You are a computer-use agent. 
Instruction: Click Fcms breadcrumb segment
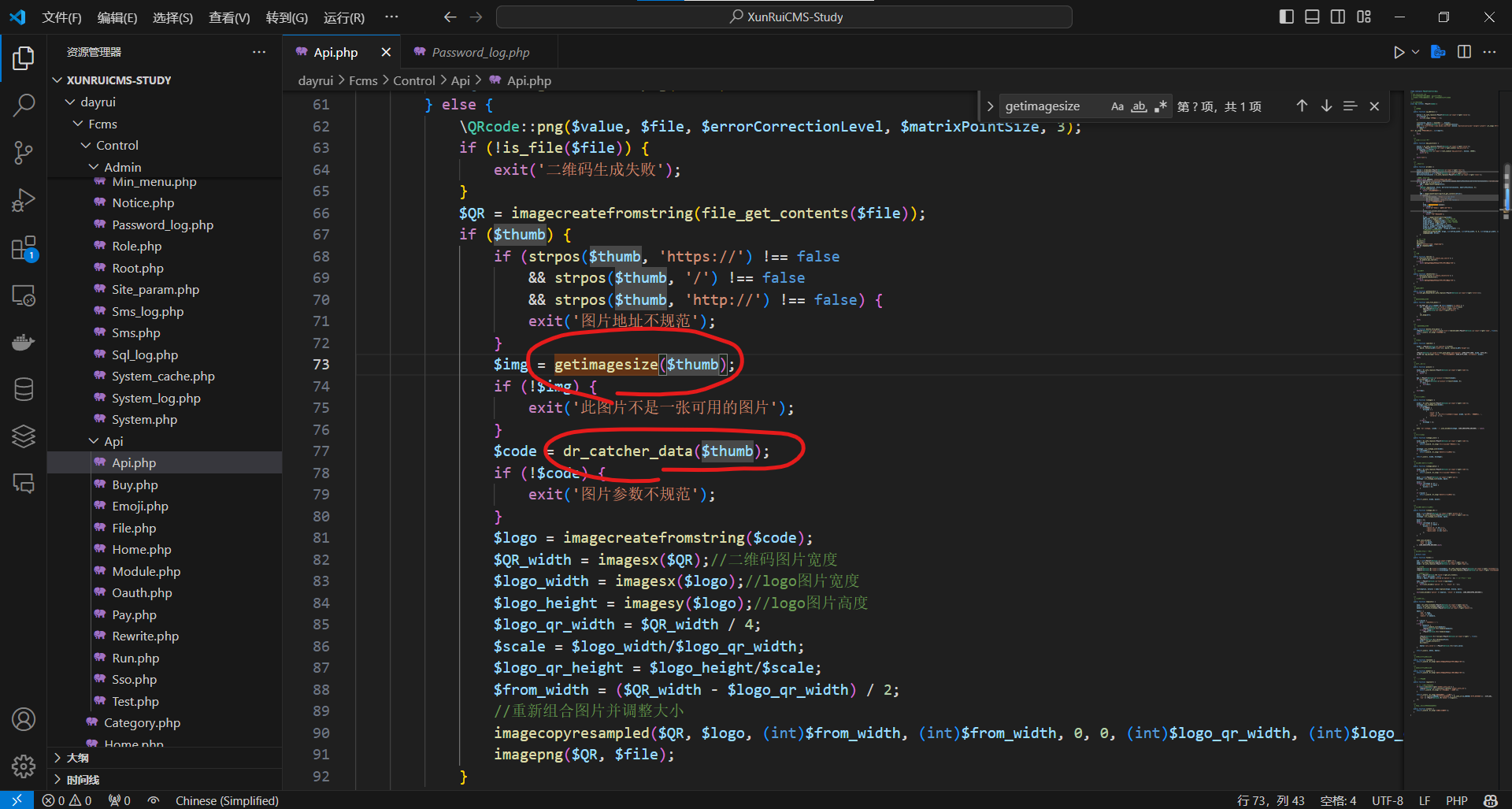(x=363, y=80)
